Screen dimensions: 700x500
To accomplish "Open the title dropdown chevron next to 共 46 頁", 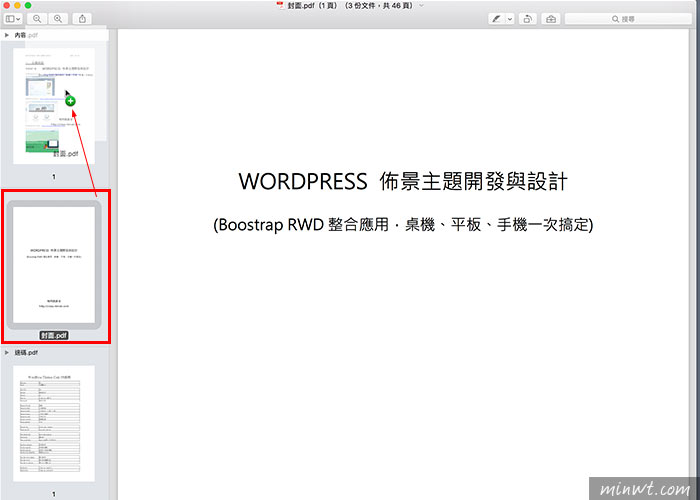I will coord(421,6).
